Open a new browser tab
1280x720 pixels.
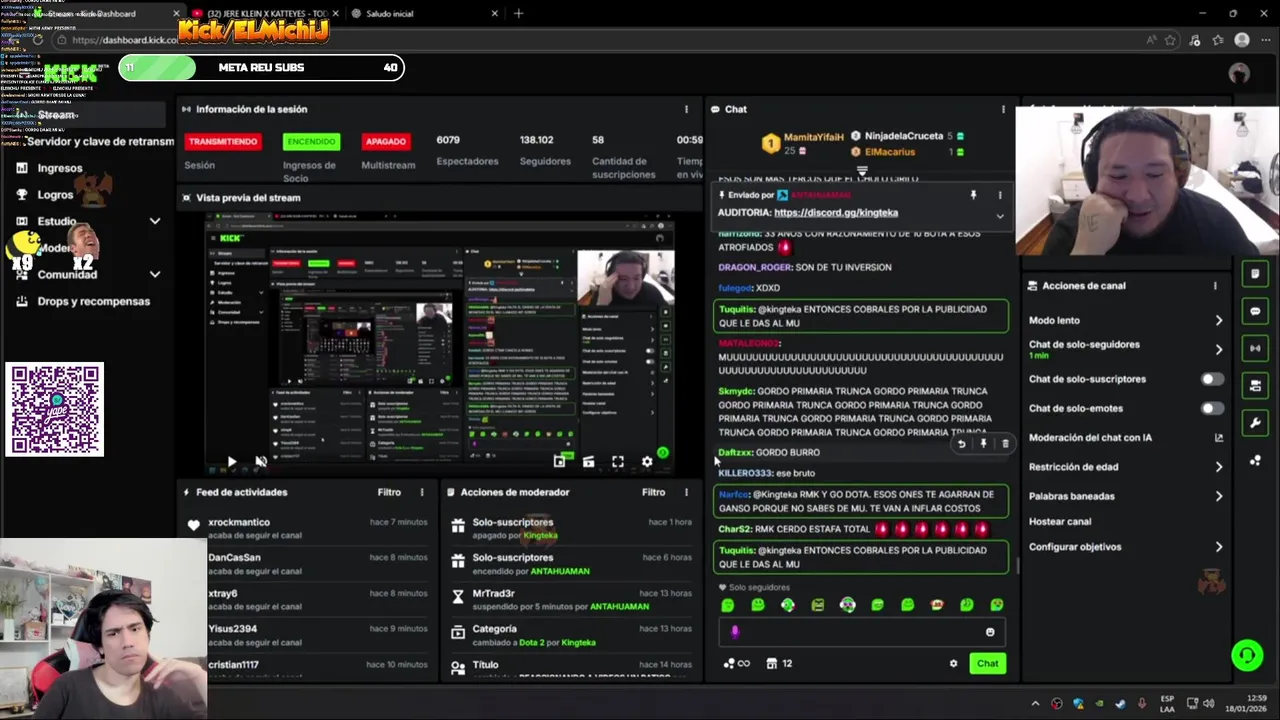(x=518, y=14)
